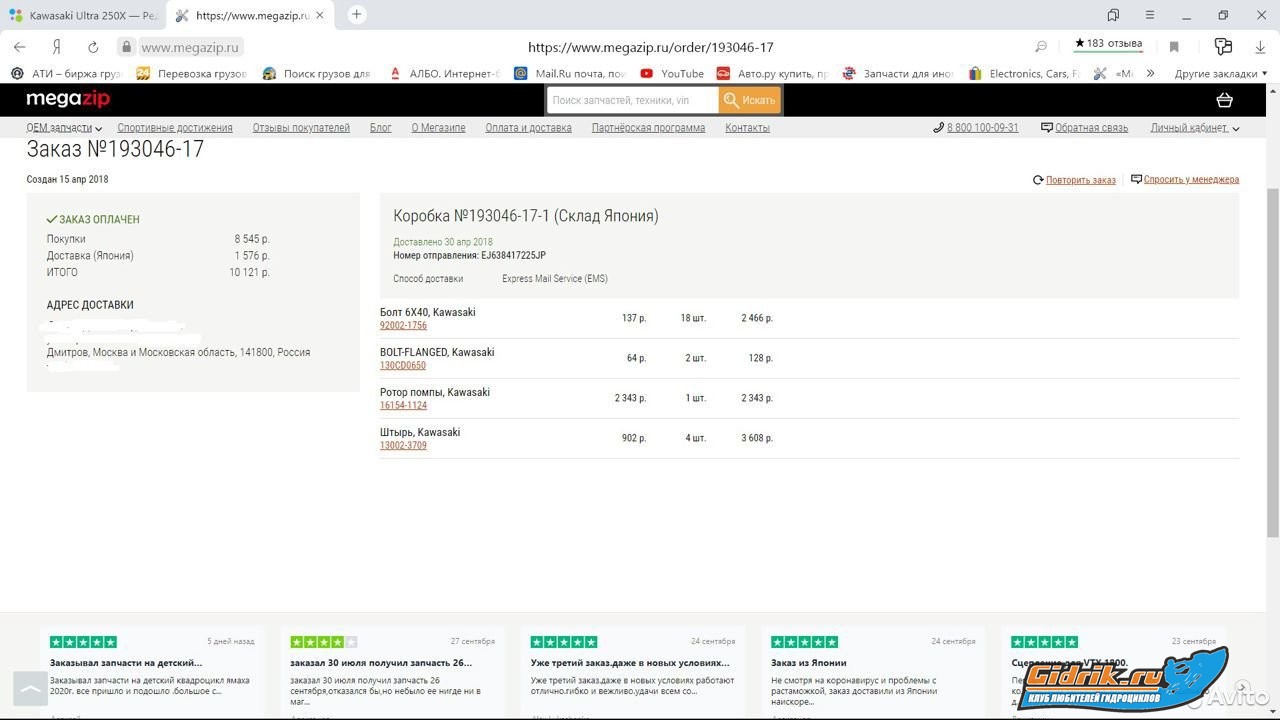The height and width of the screenshot is (720, 1280).
Task: Reload the page with refresh icon
Action: coord(93,47)
